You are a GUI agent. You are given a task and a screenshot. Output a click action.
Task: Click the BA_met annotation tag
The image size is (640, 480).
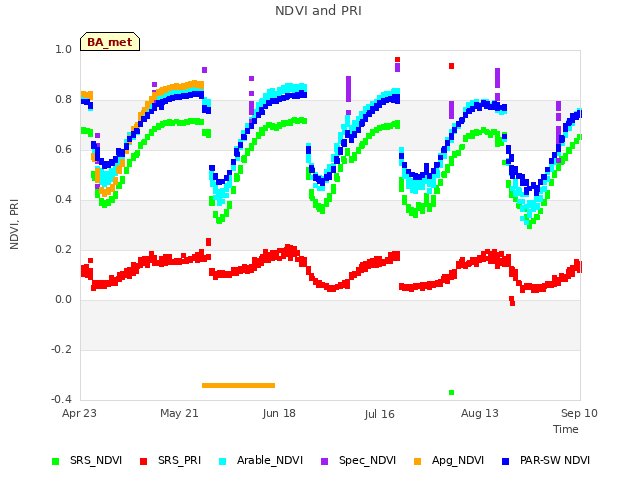coord(110,42)
